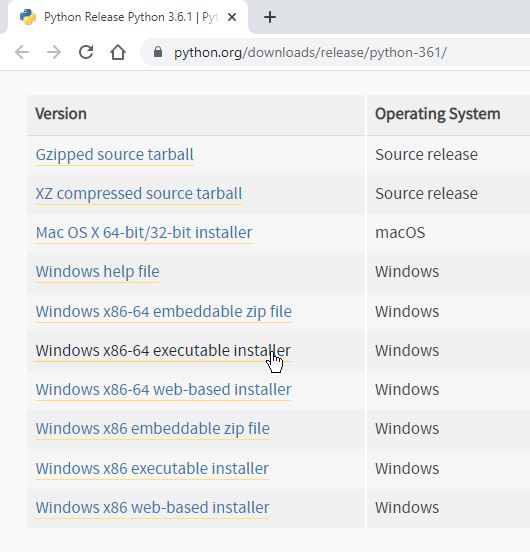
Task: Go to the home page icon
Action: tap(118, 52)
